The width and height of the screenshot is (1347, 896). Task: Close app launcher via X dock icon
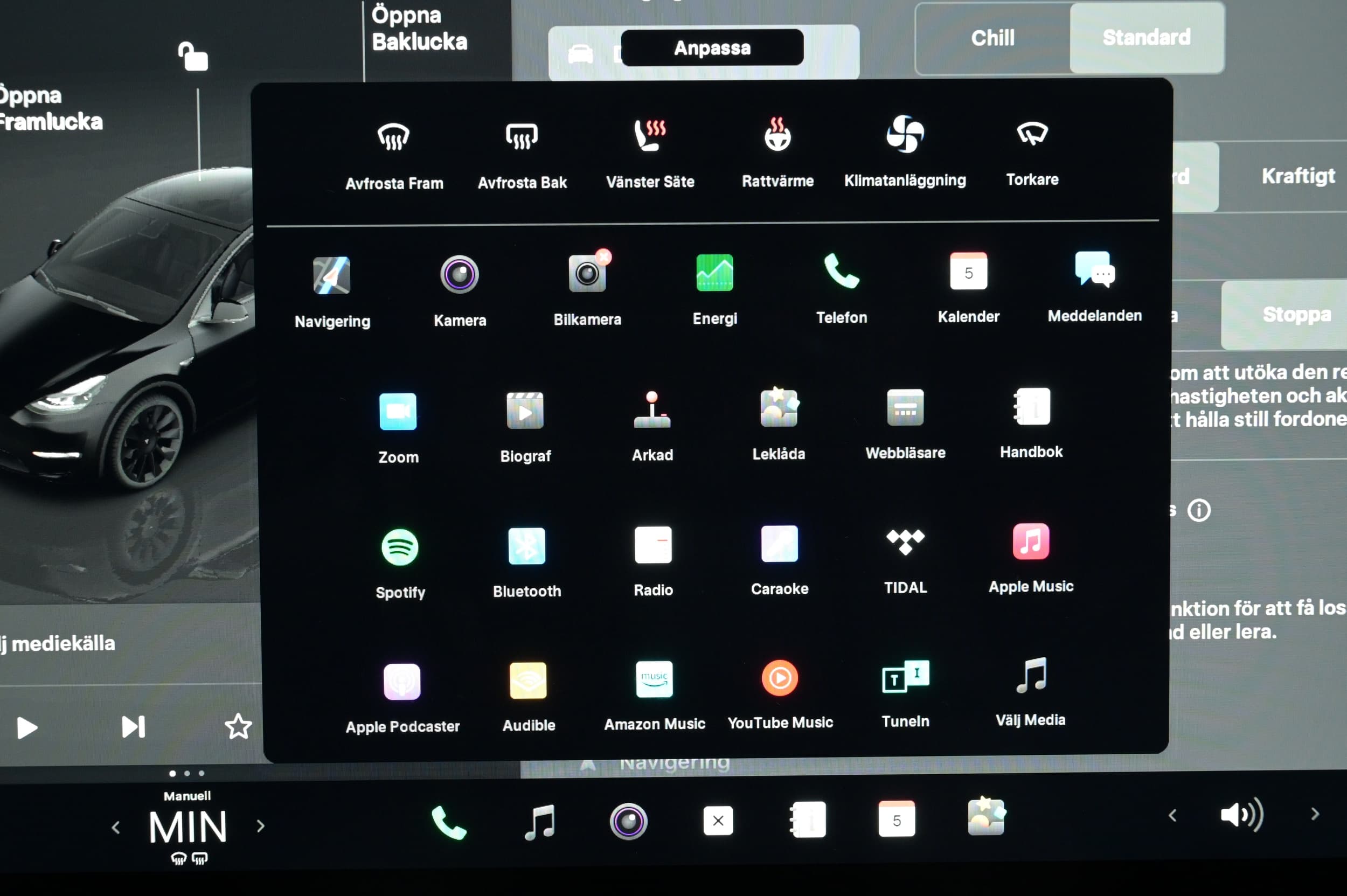point(718,821)
